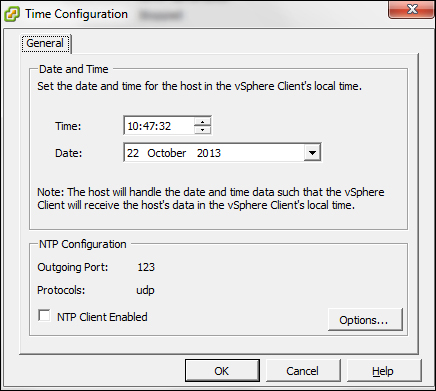Click the Date and Time group heading
Viewport: 436px width, 391px height.
74,69
